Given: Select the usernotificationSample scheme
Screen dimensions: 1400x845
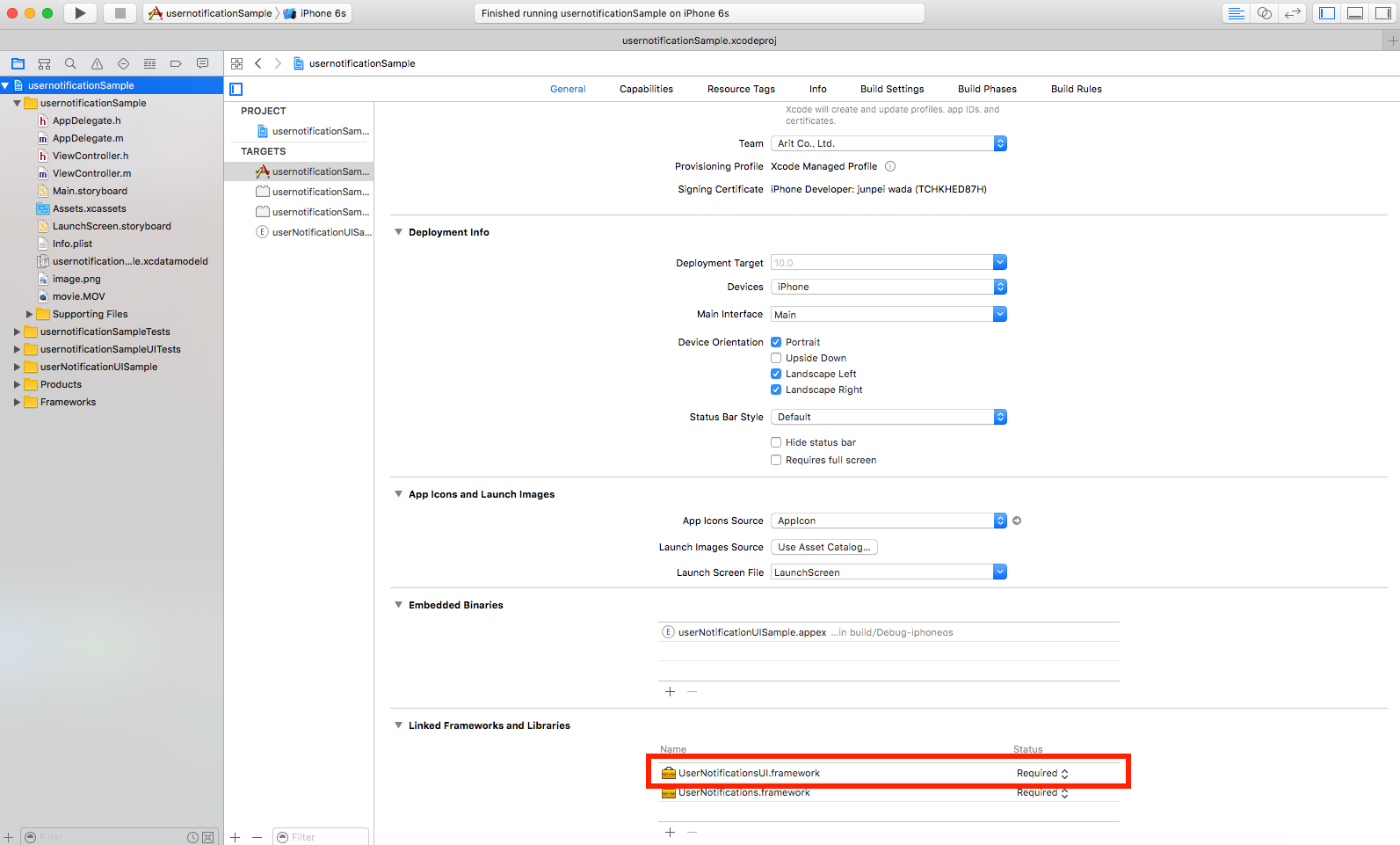Looking at the screenshot, I should 211,13.
